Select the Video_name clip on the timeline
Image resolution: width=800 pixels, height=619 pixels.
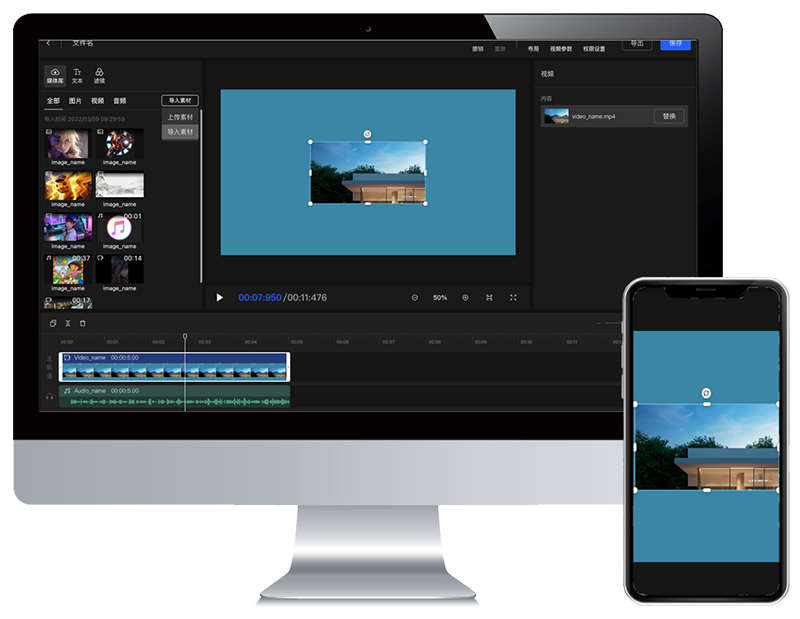click(x=175, y=366)
